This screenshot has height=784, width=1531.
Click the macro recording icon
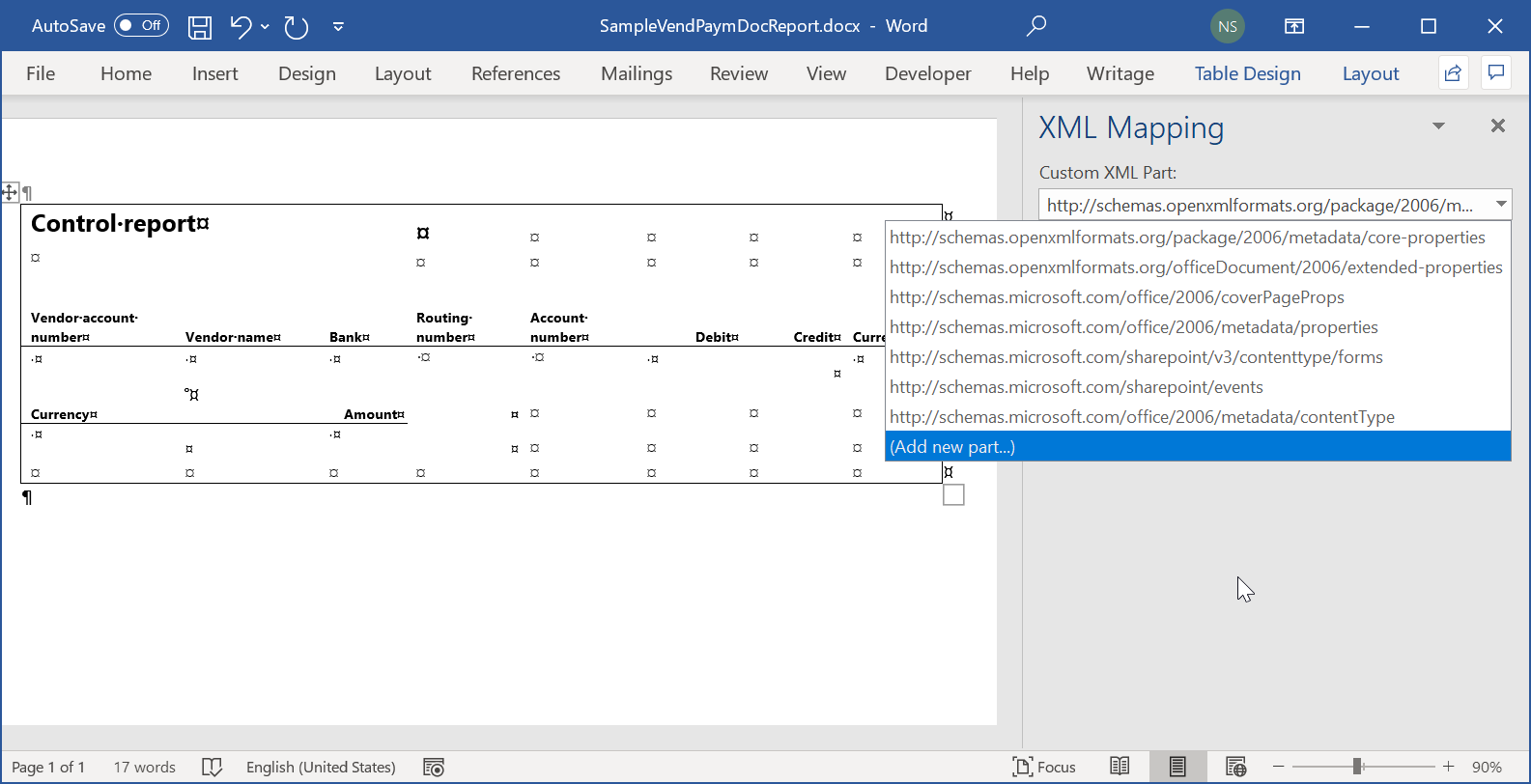pos(434,767)
